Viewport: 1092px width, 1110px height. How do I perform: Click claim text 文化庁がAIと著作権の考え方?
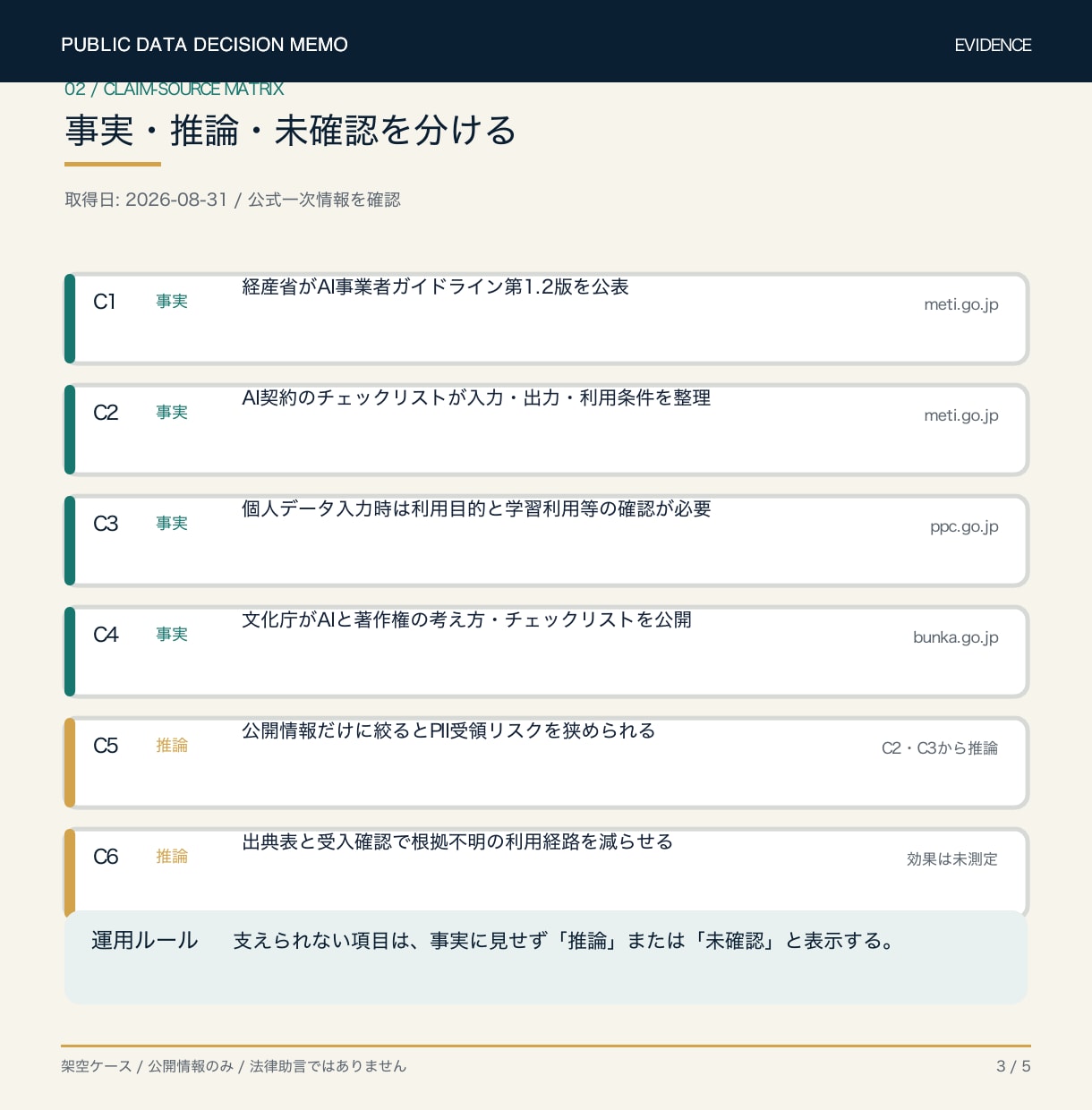coord(466,619)
